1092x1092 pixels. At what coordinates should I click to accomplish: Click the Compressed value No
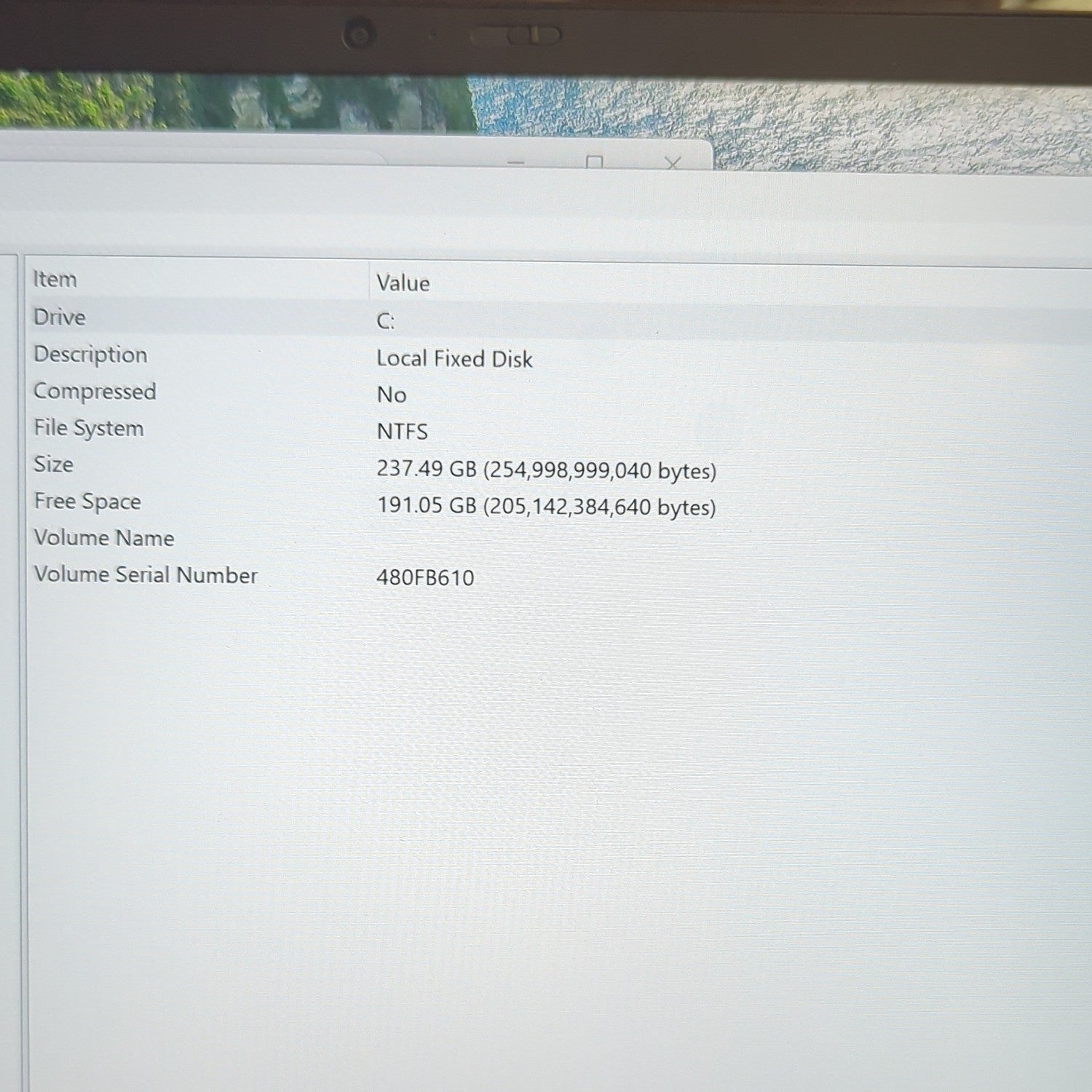[x=392, y=395]
